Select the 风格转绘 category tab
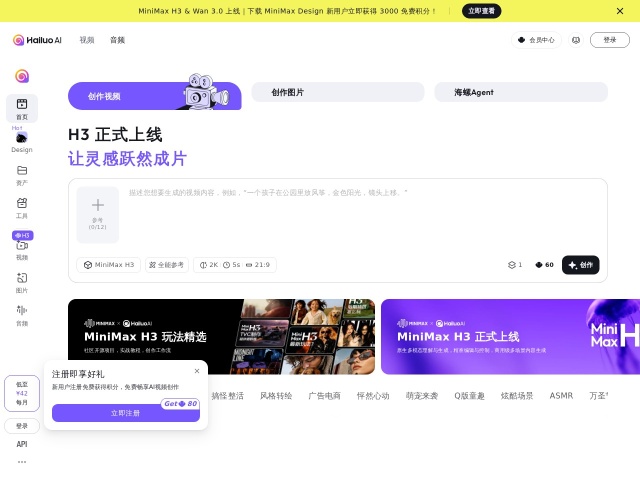The height and width of the screenshot is (480, 640). coord(276,396)
